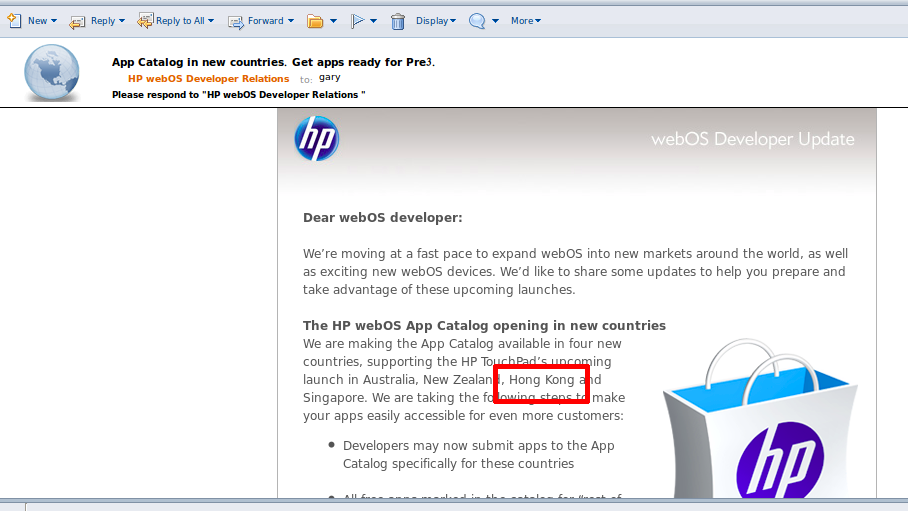Click sender HP webOS Developer Relations

(208, 79)
